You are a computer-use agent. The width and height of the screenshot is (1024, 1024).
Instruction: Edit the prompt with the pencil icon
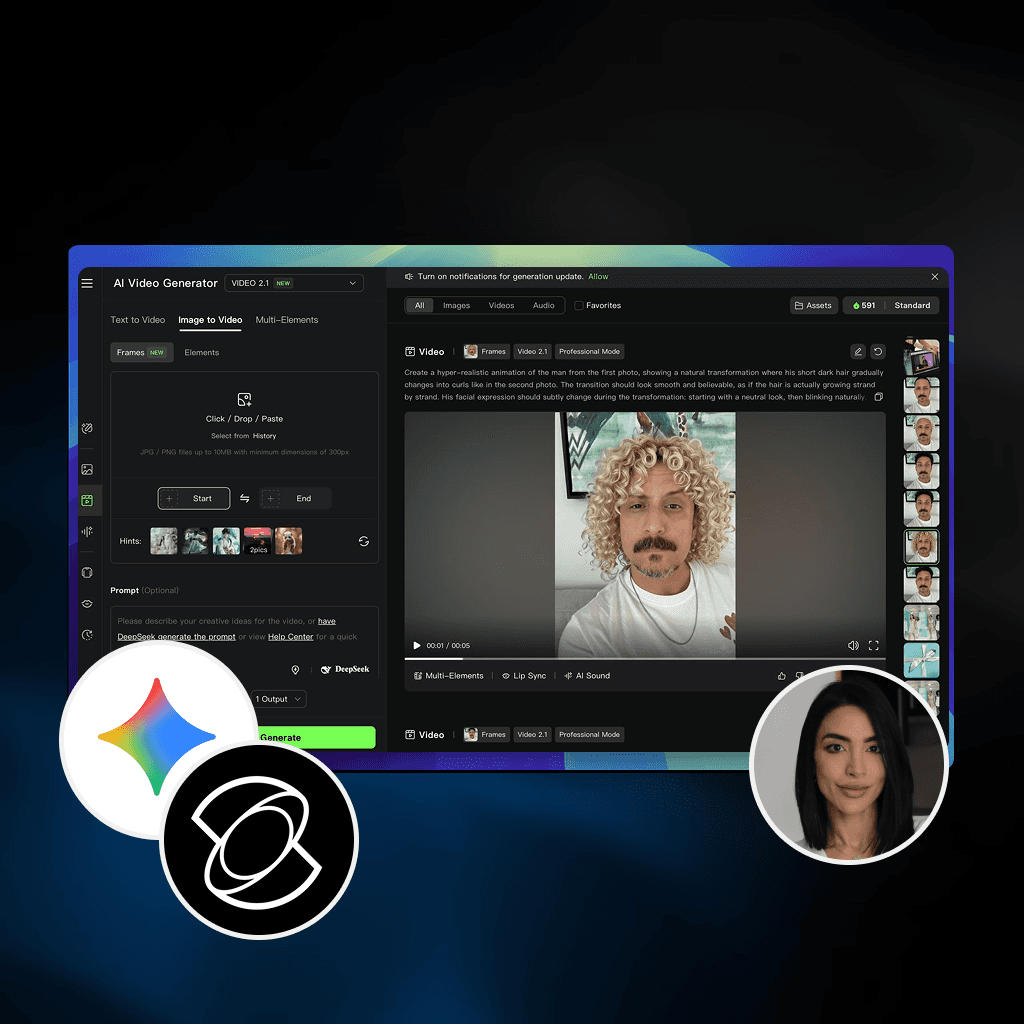coord(857,352)
